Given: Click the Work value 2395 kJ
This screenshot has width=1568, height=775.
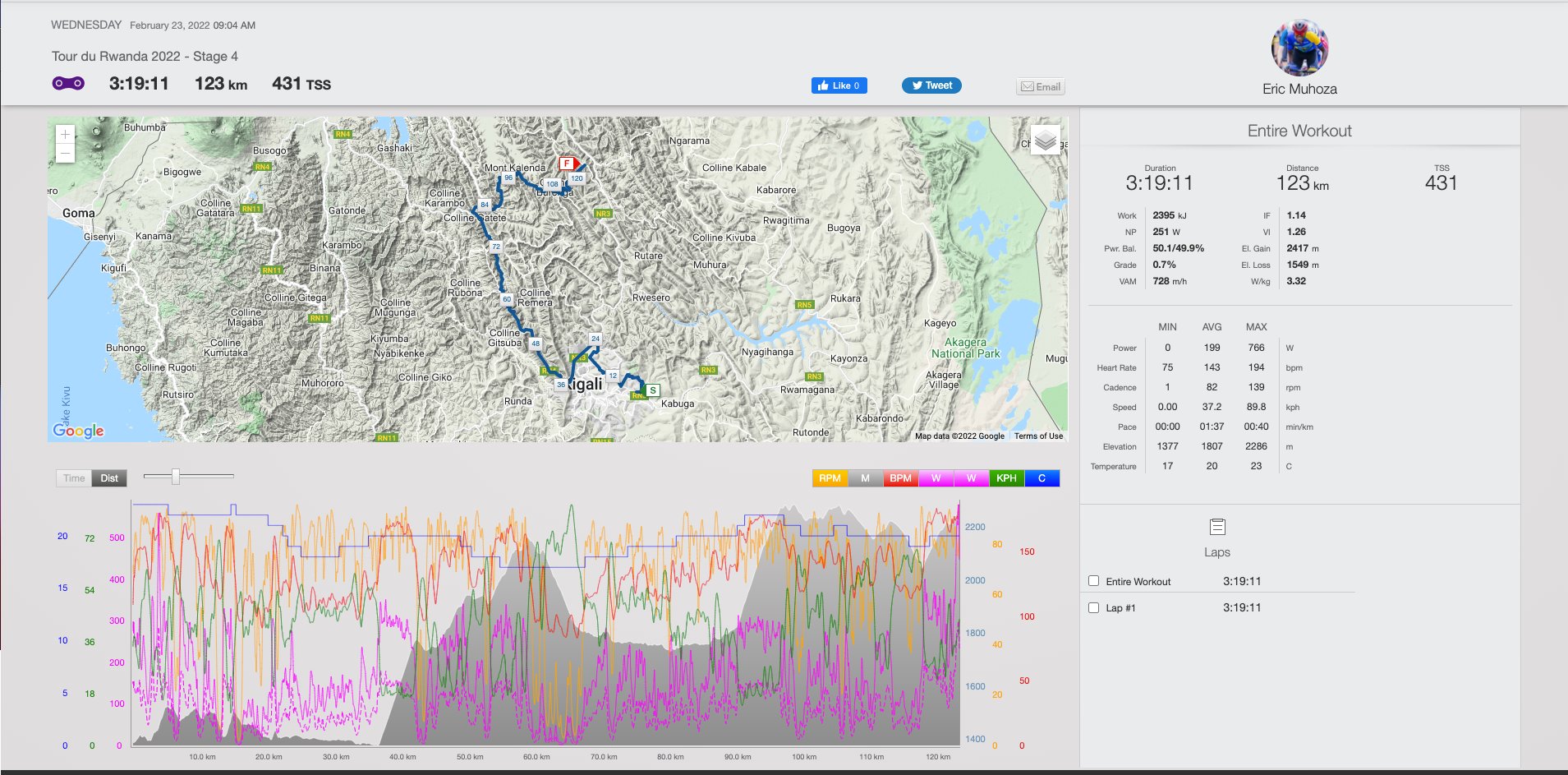Looking at the screenshot, I should pos(1169,215).
